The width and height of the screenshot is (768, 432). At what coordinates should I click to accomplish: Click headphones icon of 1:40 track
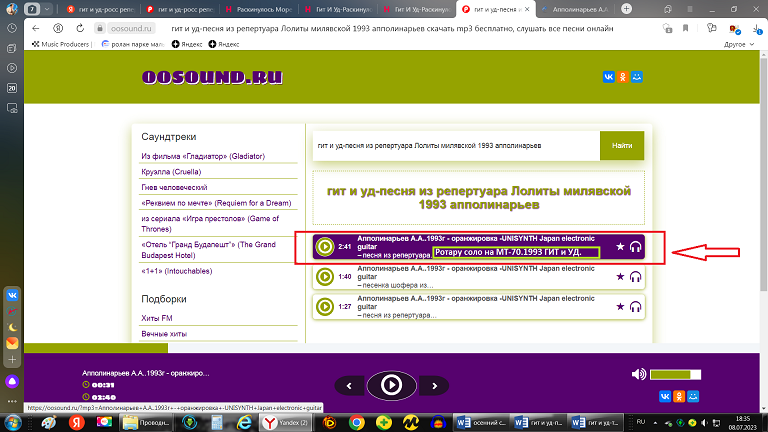click(635, 277)
